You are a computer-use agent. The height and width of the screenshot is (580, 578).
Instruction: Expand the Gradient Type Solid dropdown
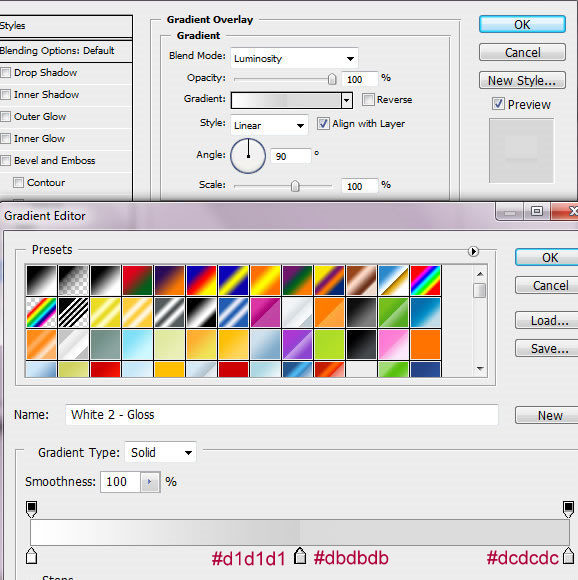[160, 452]
